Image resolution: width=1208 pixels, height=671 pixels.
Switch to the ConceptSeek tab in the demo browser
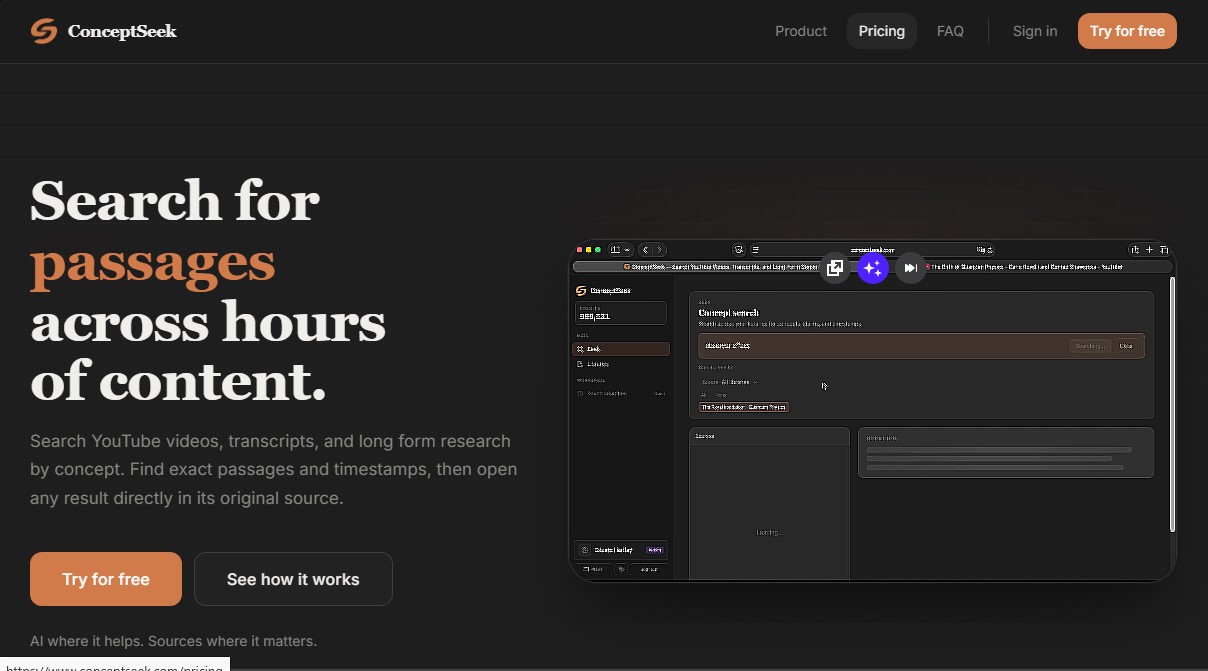click(720, 267)
